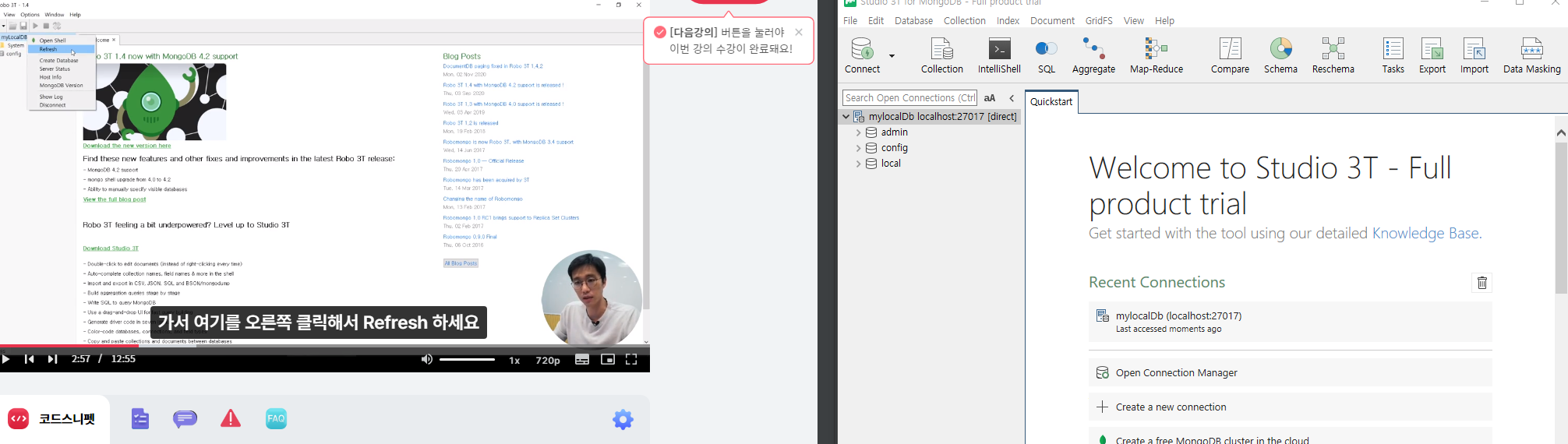
Task: Switch to the Quickstart tab
Action: coord(1051,102)
